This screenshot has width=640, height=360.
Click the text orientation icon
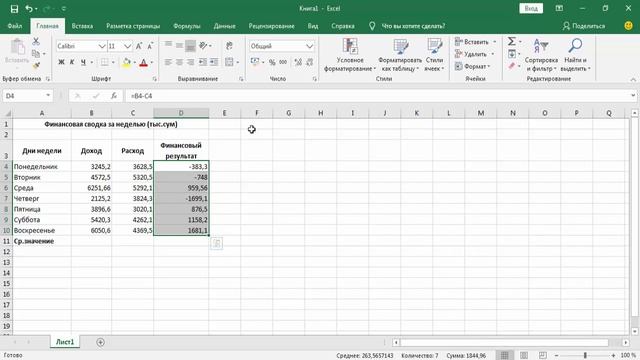pyautogui.click(x=204, y=46)
